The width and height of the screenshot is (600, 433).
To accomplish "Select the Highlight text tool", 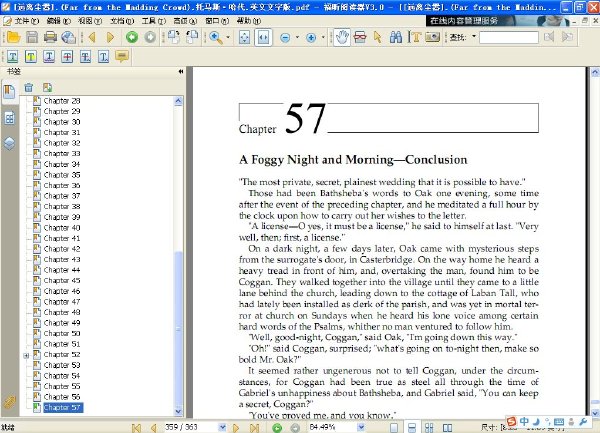I will click(31, 57).
